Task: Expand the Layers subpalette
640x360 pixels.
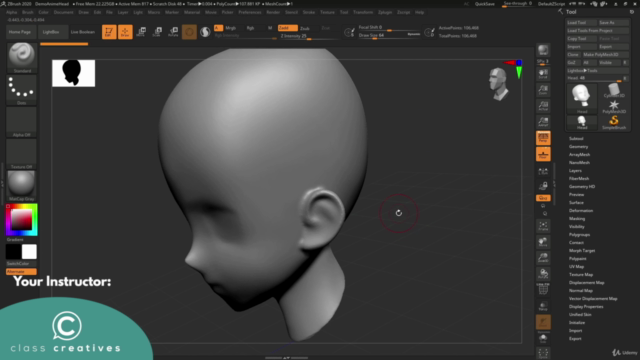Action: coord(575,171)
